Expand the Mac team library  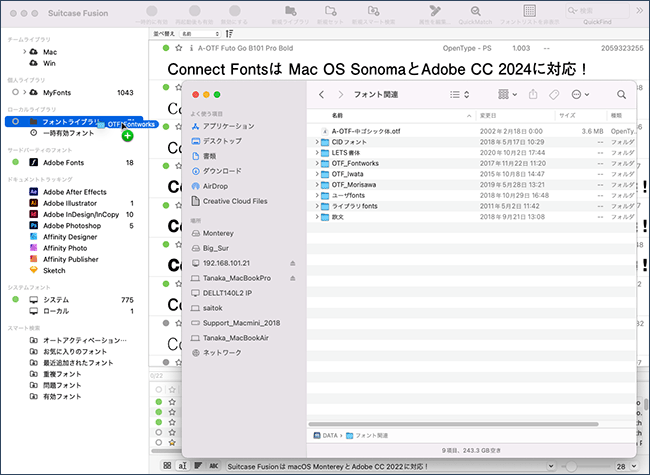pos(24,52)
